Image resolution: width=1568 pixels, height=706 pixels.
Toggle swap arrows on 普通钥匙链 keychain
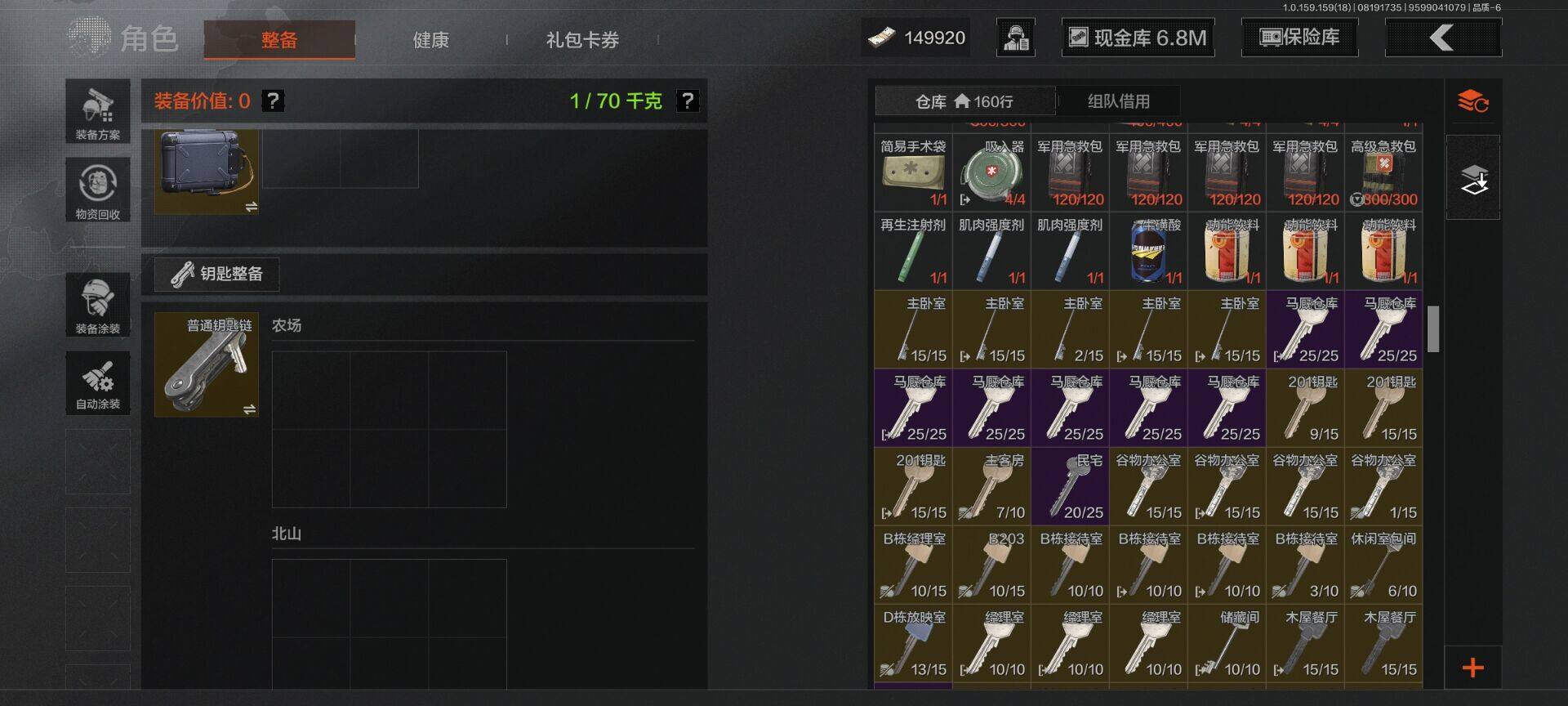(x=250, y=409)
